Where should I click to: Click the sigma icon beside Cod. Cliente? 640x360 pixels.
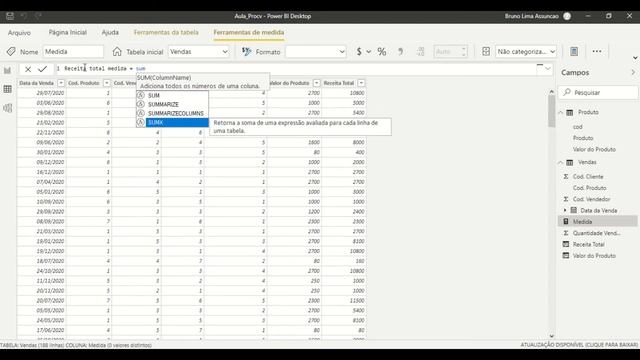point(566,177)
